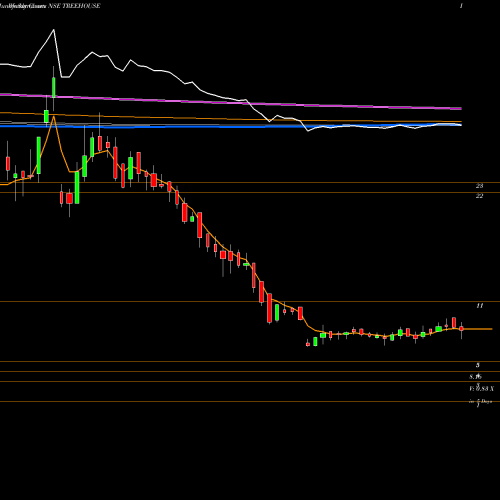Select the price axis label 11
The image size is (500, 500).
click(x=479, y=306)
